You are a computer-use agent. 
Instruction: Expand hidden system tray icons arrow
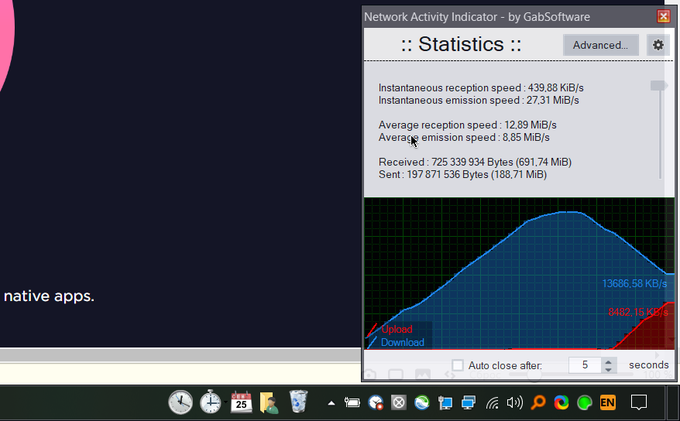[x=331, y=403]
